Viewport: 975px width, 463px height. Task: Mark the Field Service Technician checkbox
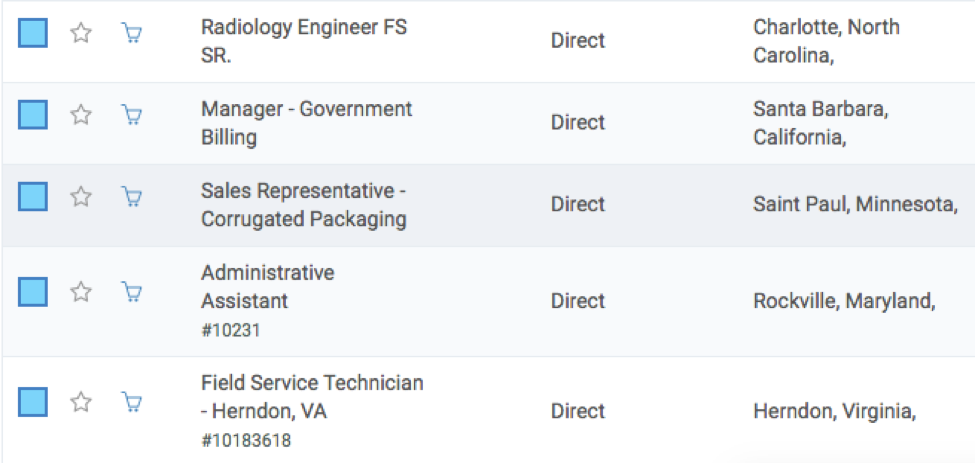tap(33, 402)
